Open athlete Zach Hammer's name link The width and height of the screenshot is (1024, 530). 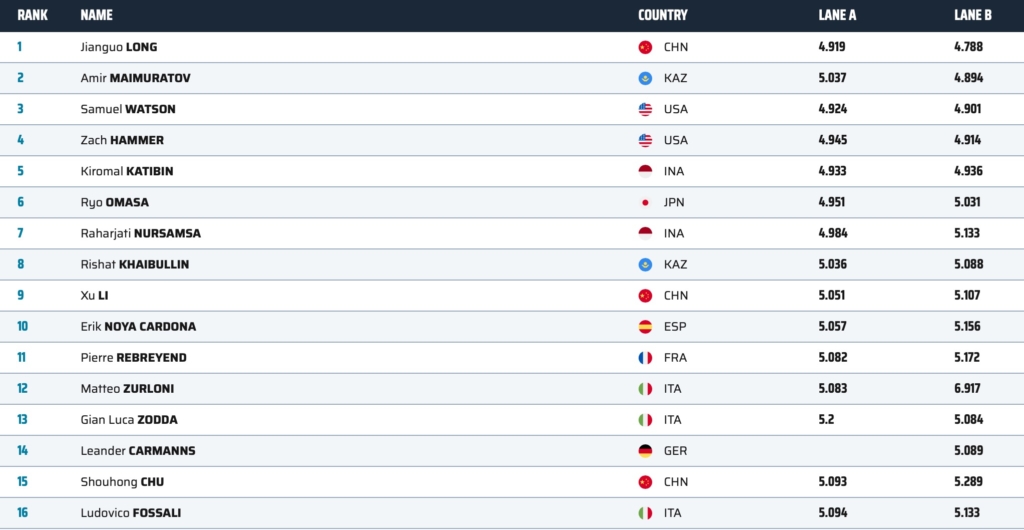coord(122,140)
